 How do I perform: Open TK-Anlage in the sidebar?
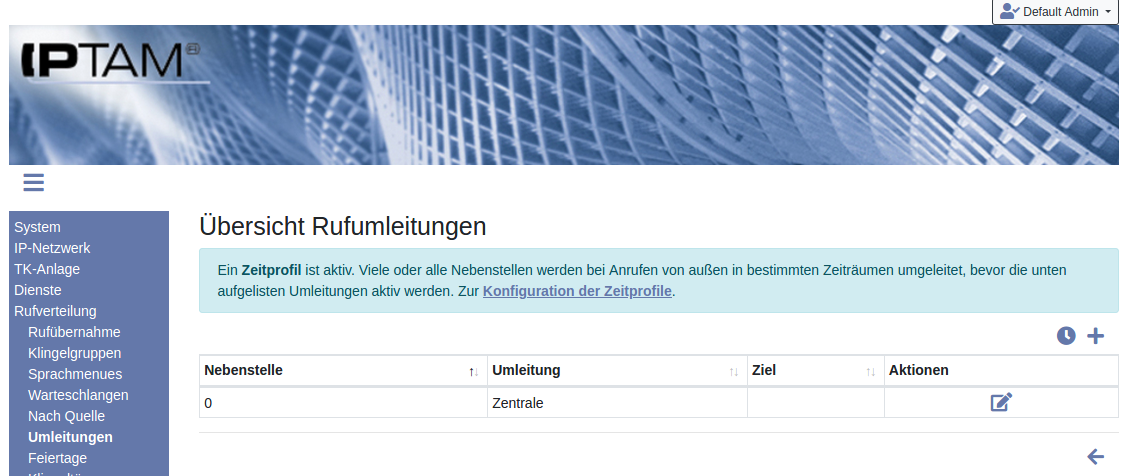tap(47, 269)
